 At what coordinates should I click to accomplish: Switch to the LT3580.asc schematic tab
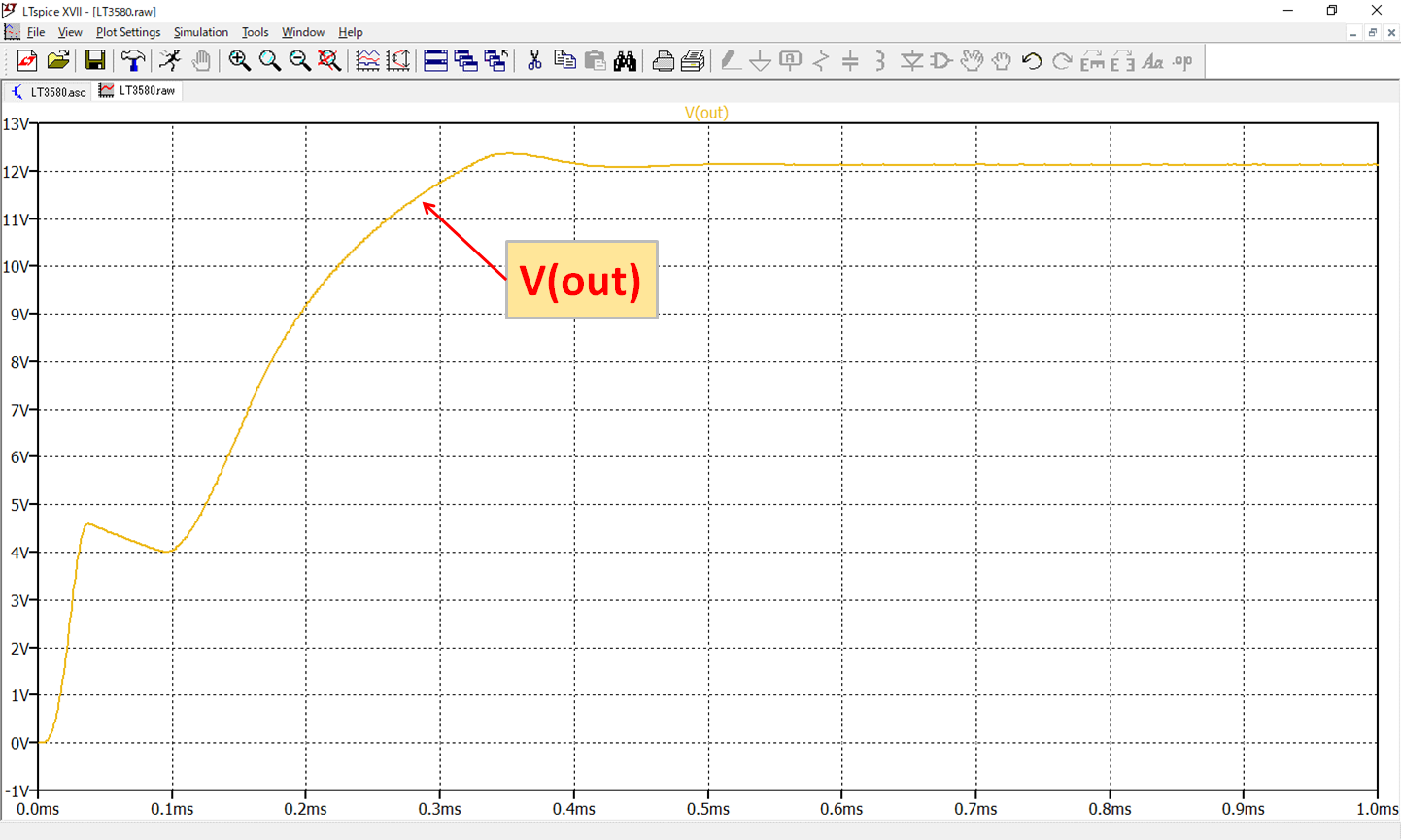[49, 91]
